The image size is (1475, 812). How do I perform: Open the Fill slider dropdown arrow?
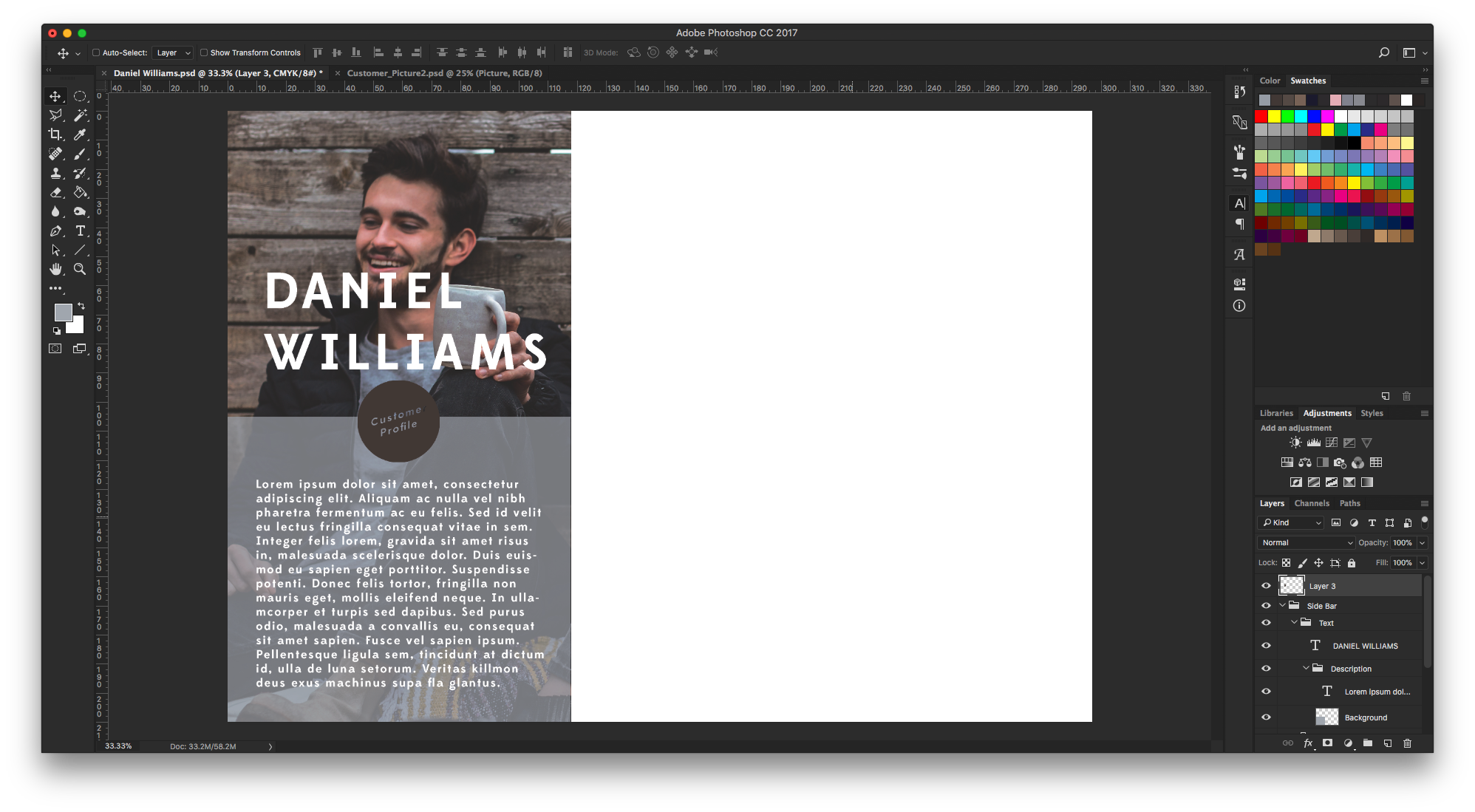point(1422,562)
